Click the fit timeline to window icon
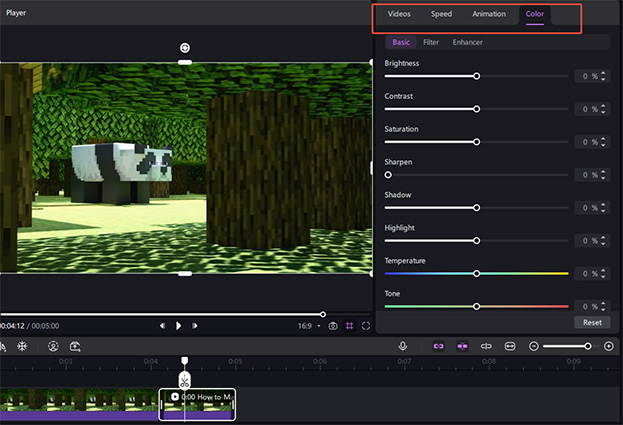Viewport: 623px width, 425px height. (510, 346)
